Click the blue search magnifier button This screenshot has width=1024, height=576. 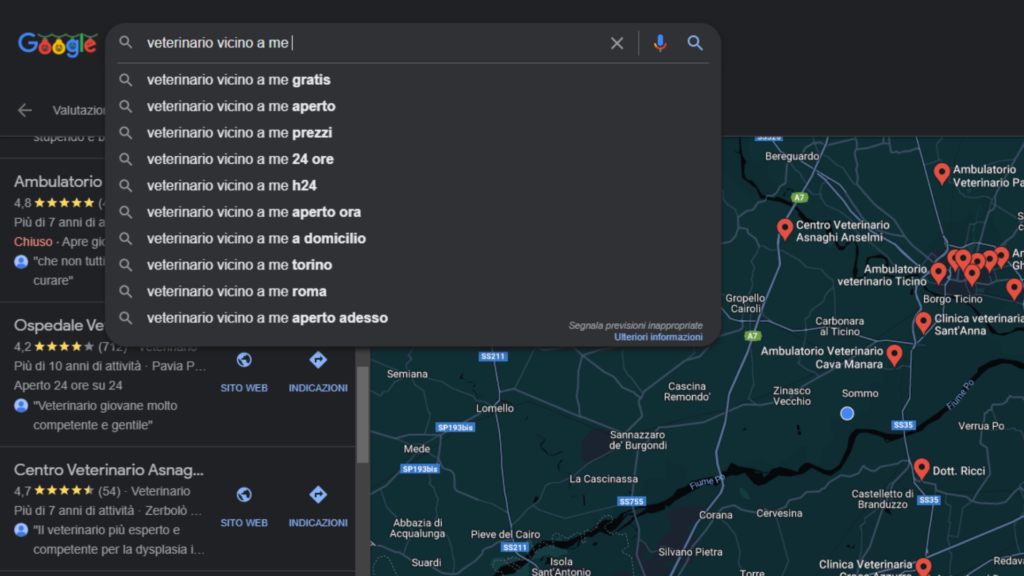[x=695, y=43]
